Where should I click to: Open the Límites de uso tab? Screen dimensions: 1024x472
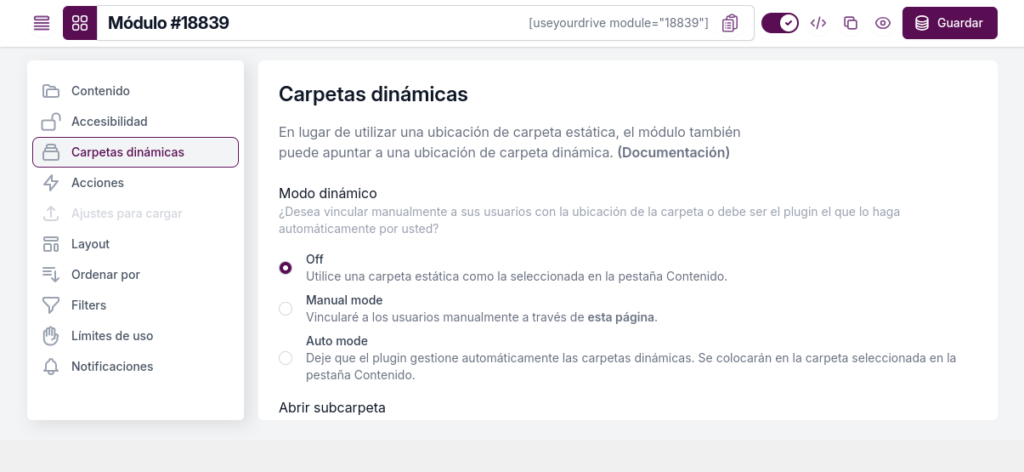[x=135, y=336]
